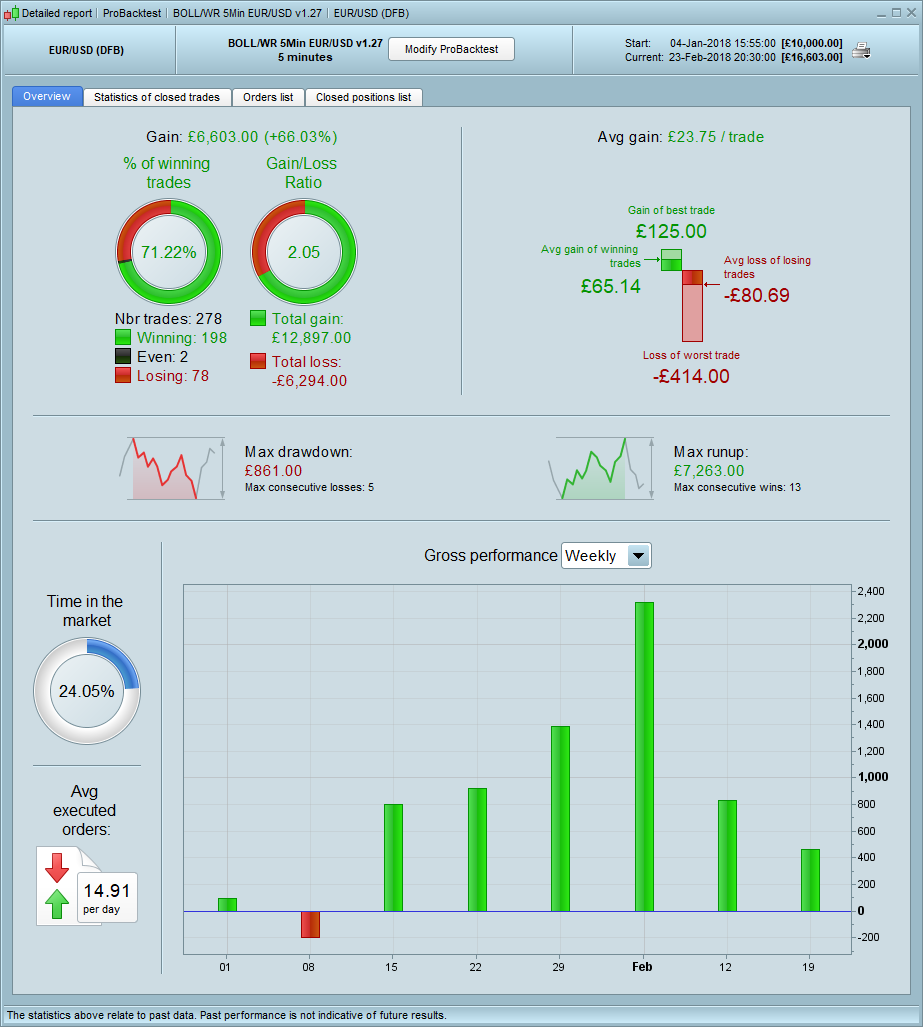Switch to the Overview tab
Image resolution: width=923 pixels, height=1027 pixels.
[47, 96]
